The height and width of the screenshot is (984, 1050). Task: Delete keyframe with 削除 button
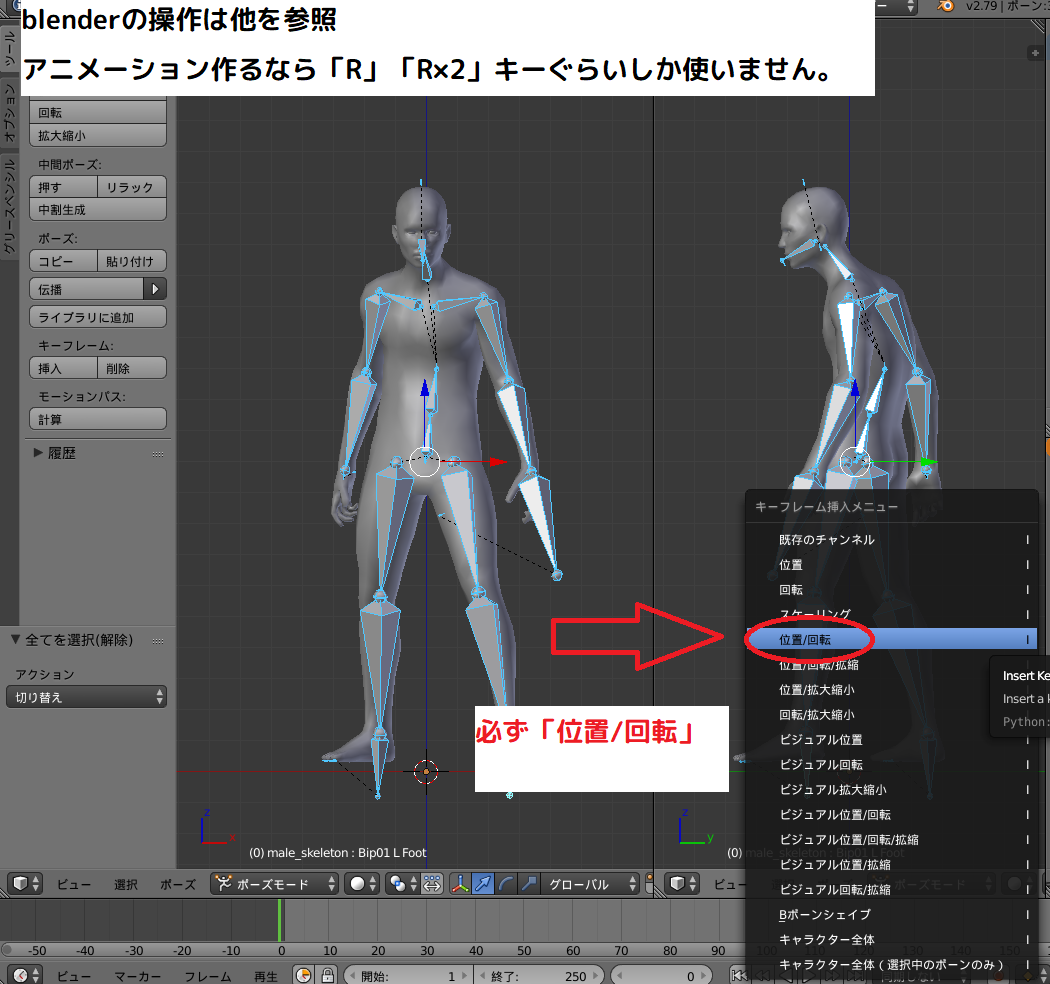[x=132, y=368]
